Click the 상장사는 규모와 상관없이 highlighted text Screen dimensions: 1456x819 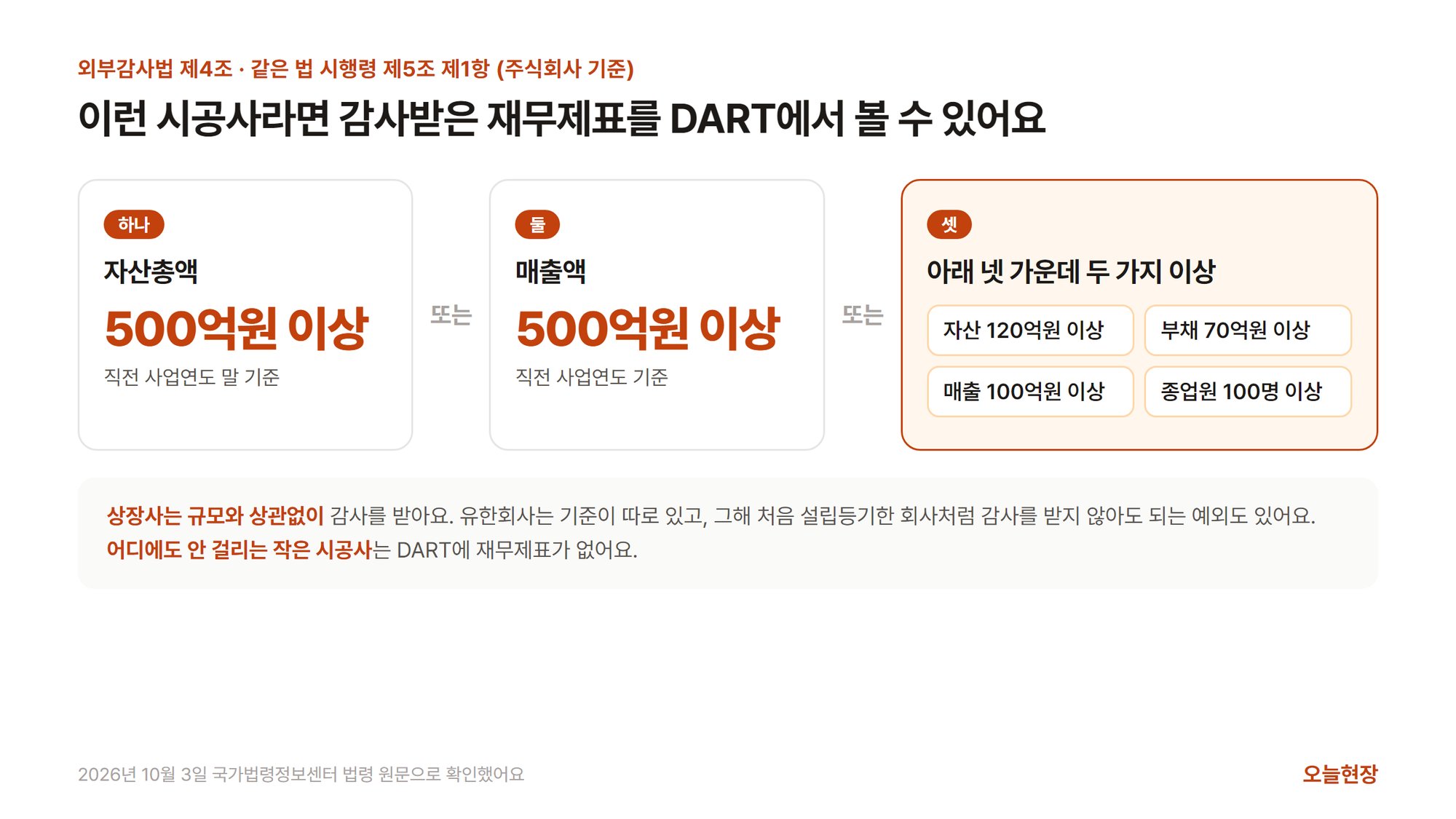215,516
